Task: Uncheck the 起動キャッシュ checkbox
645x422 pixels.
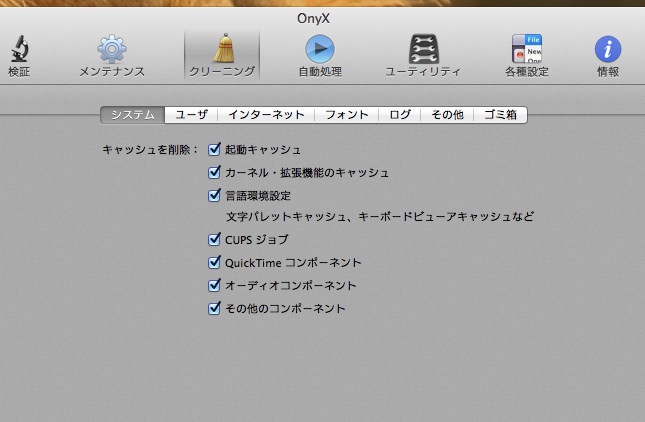Action: (214, 149)
